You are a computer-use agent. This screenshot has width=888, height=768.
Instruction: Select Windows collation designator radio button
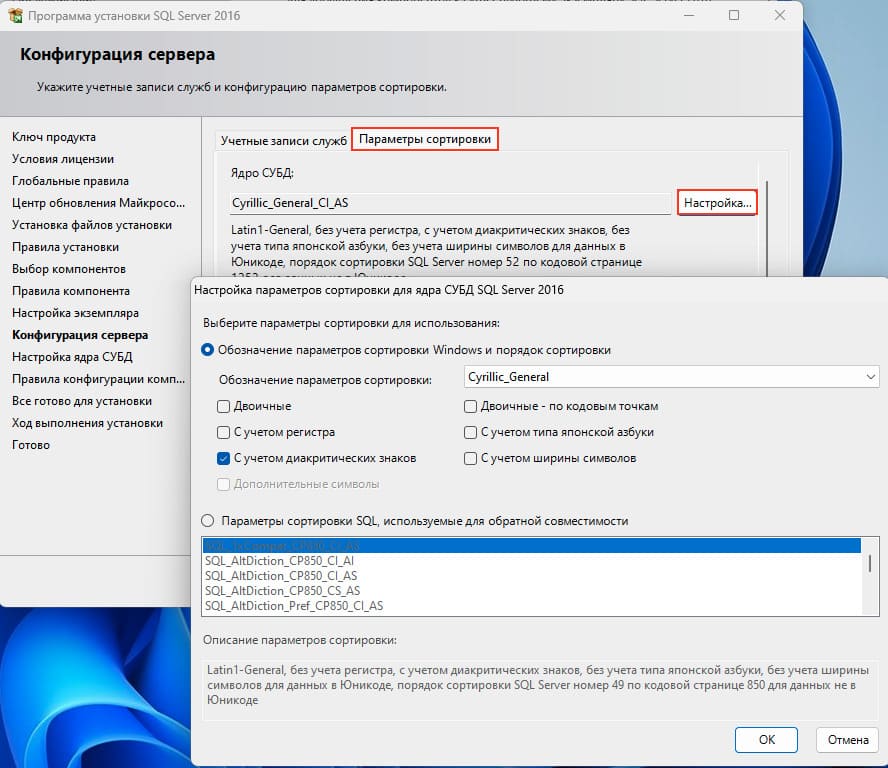pos(207,350)
